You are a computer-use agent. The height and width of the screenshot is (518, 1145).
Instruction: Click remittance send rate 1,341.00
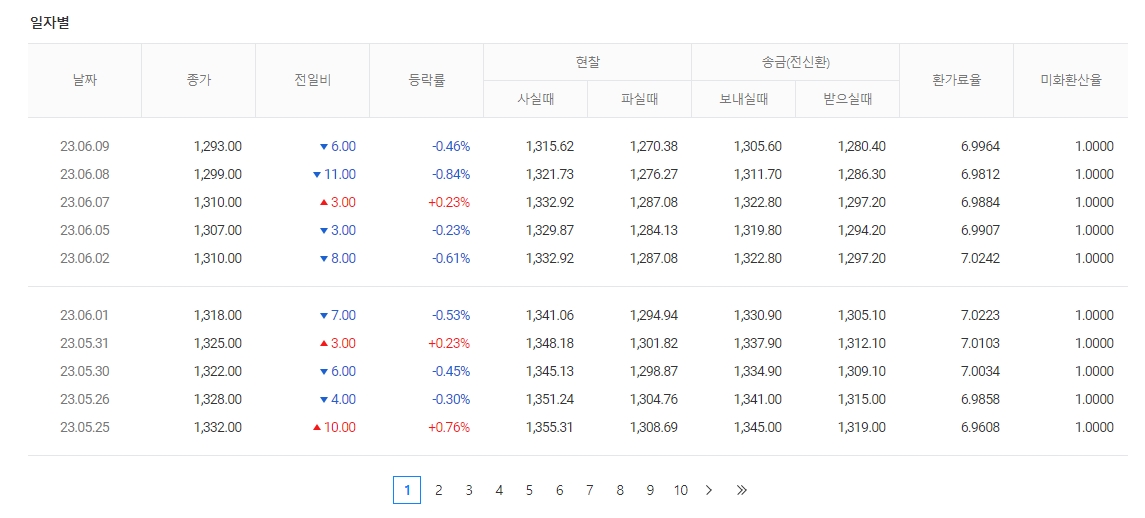[x=758, y=400]
